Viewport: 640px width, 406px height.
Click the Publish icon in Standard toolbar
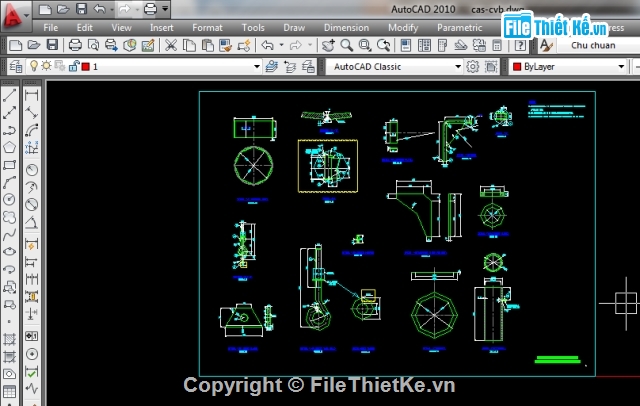111,45
